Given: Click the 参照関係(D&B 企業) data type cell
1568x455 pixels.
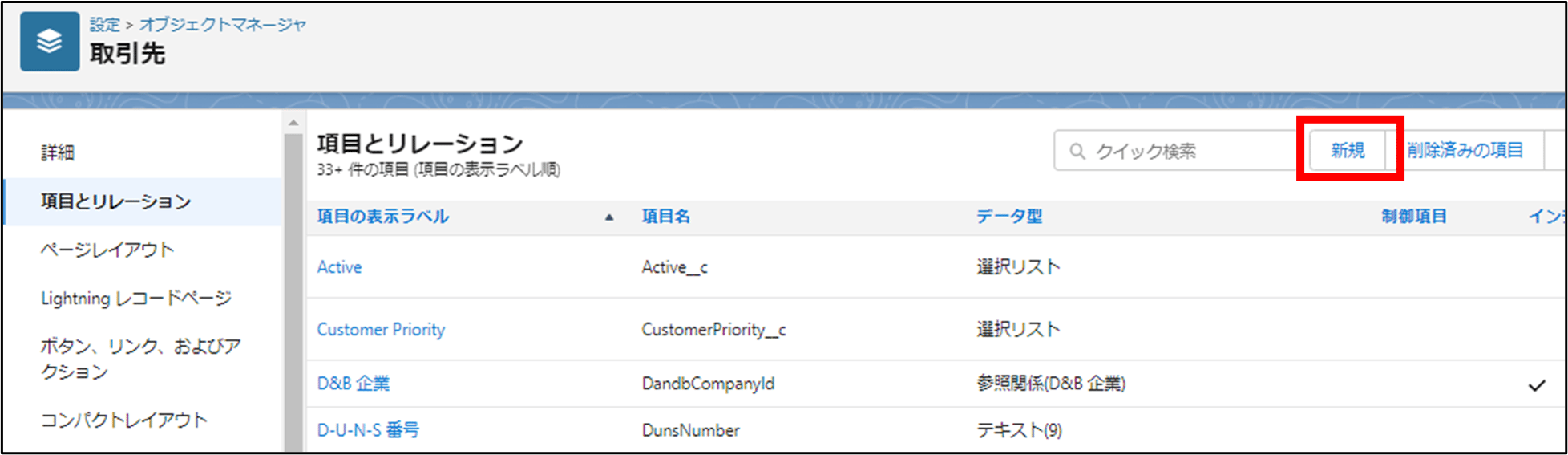Looking at the screenshot, I should (x=1051, y=384).
